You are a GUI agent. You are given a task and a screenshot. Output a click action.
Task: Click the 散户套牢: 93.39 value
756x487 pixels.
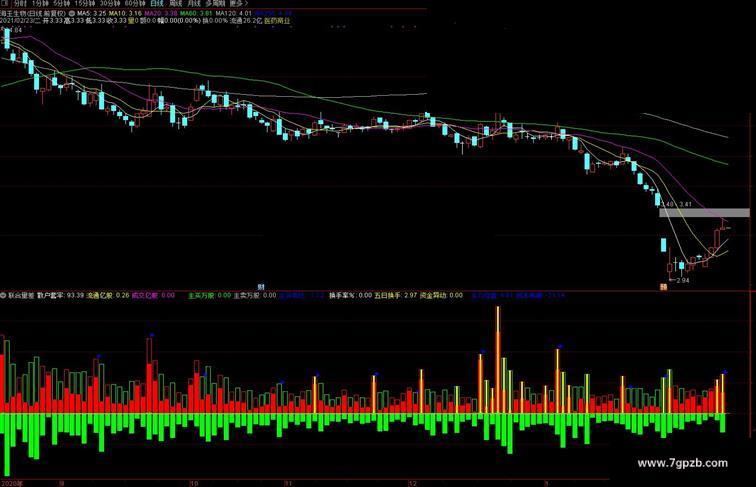click(61, 295)
